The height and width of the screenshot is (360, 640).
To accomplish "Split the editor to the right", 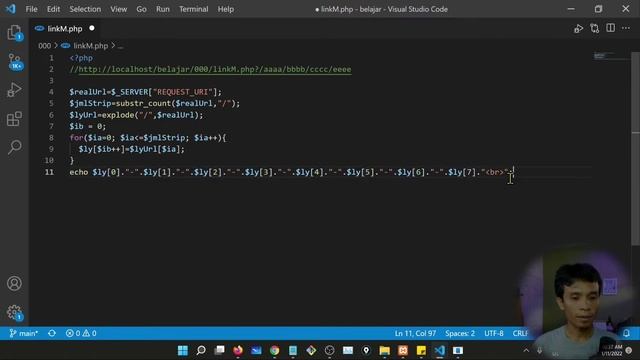I will pyautogui.click(x=611, y=28).
